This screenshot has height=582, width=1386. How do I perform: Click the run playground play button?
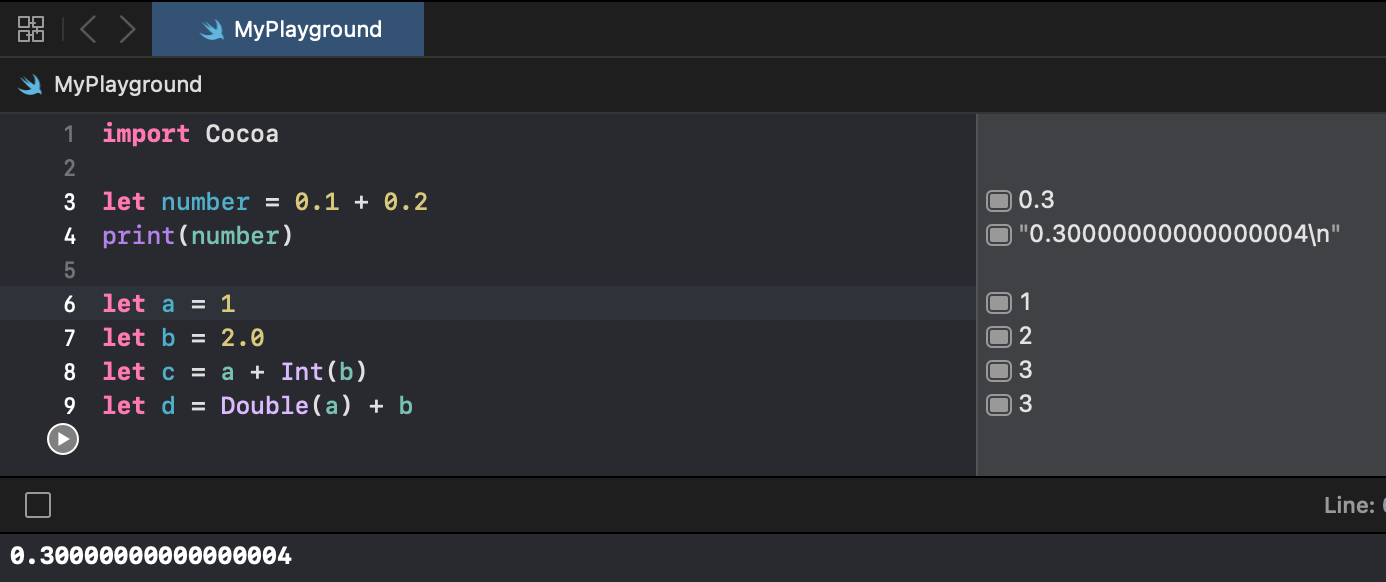click(x=62, y=439)
